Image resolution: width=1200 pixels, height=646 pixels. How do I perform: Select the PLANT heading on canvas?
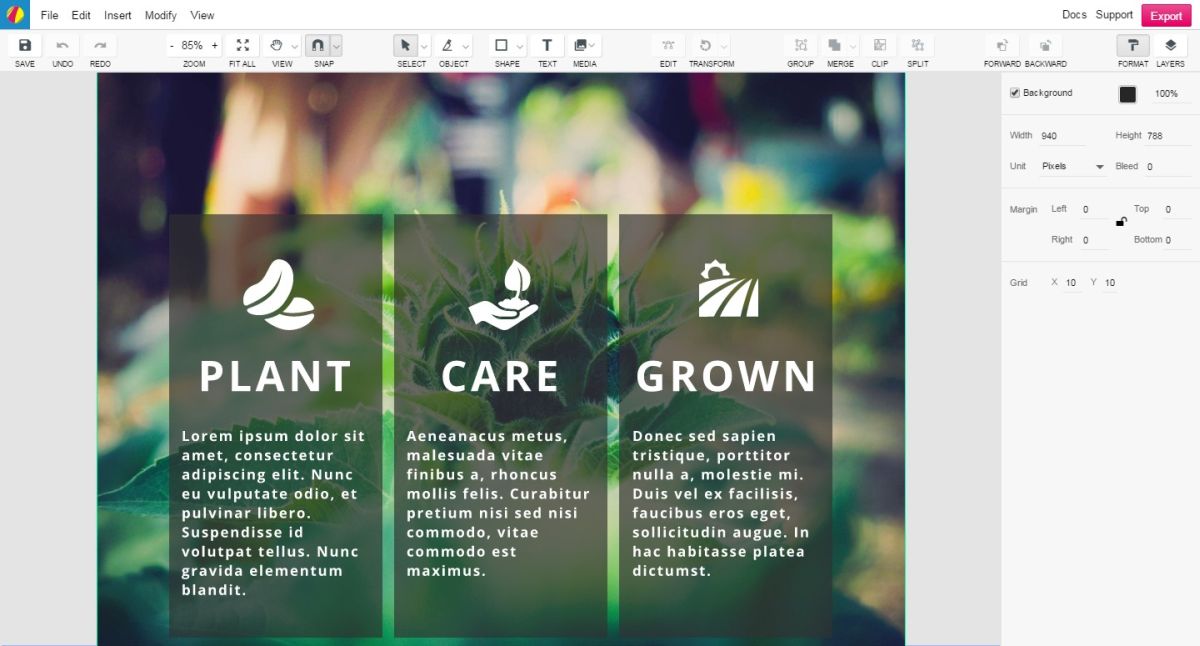[x=275, y=376]
